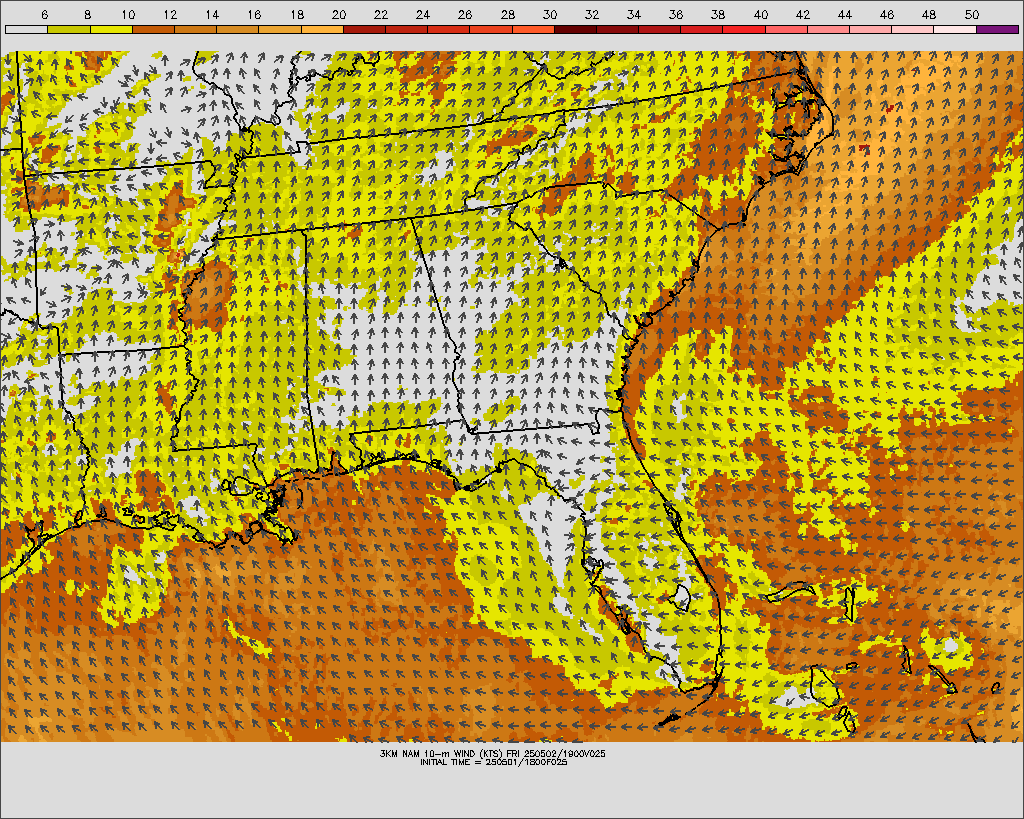Screen dimensions: 1024x819
Task: Pick the legend swatch between 14 and 16
Action: tap(237, 29)
